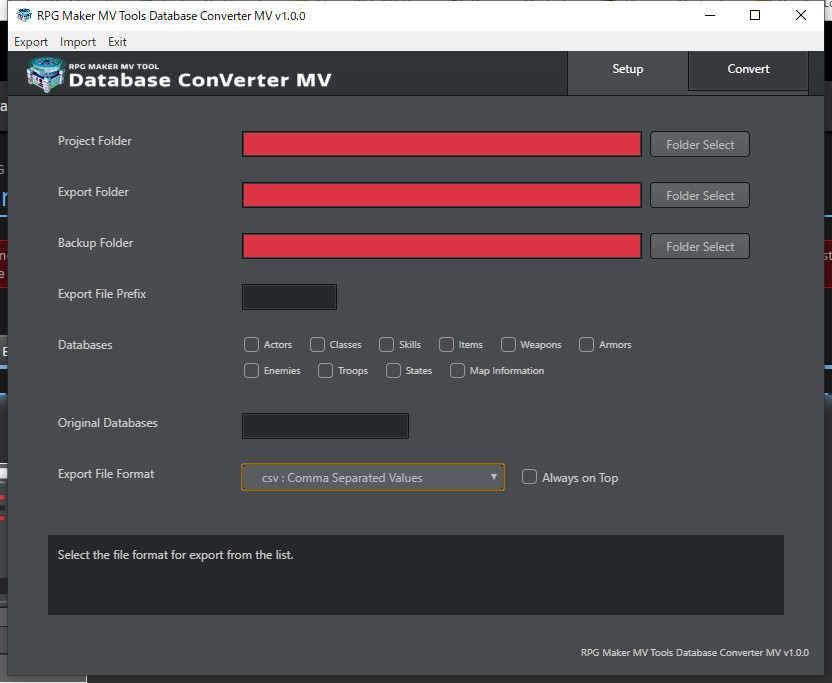
Task: Check the Enemies database option
Action: 251,370
